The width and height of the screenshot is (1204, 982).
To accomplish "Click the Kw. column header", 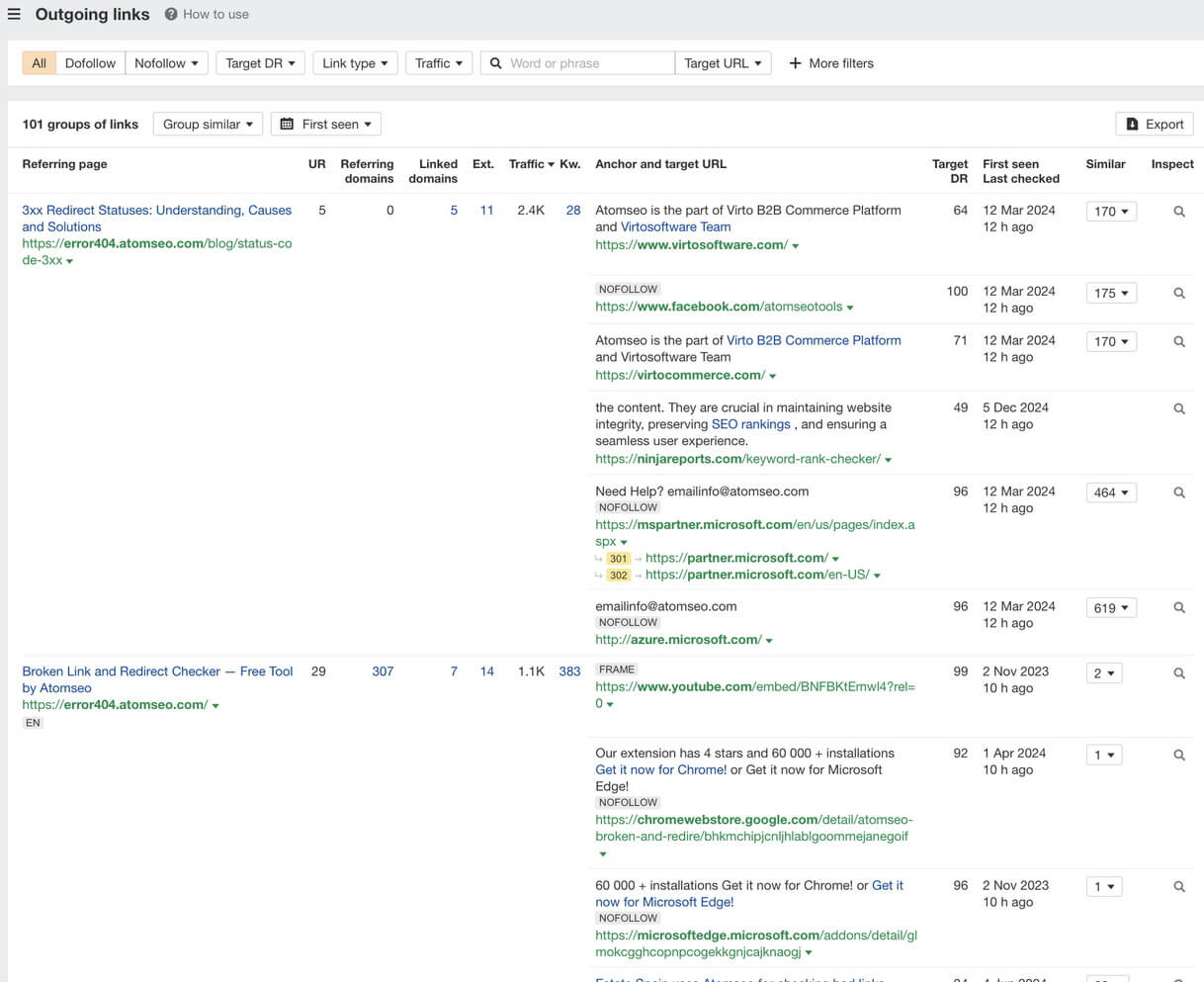I will click(570, 164).
